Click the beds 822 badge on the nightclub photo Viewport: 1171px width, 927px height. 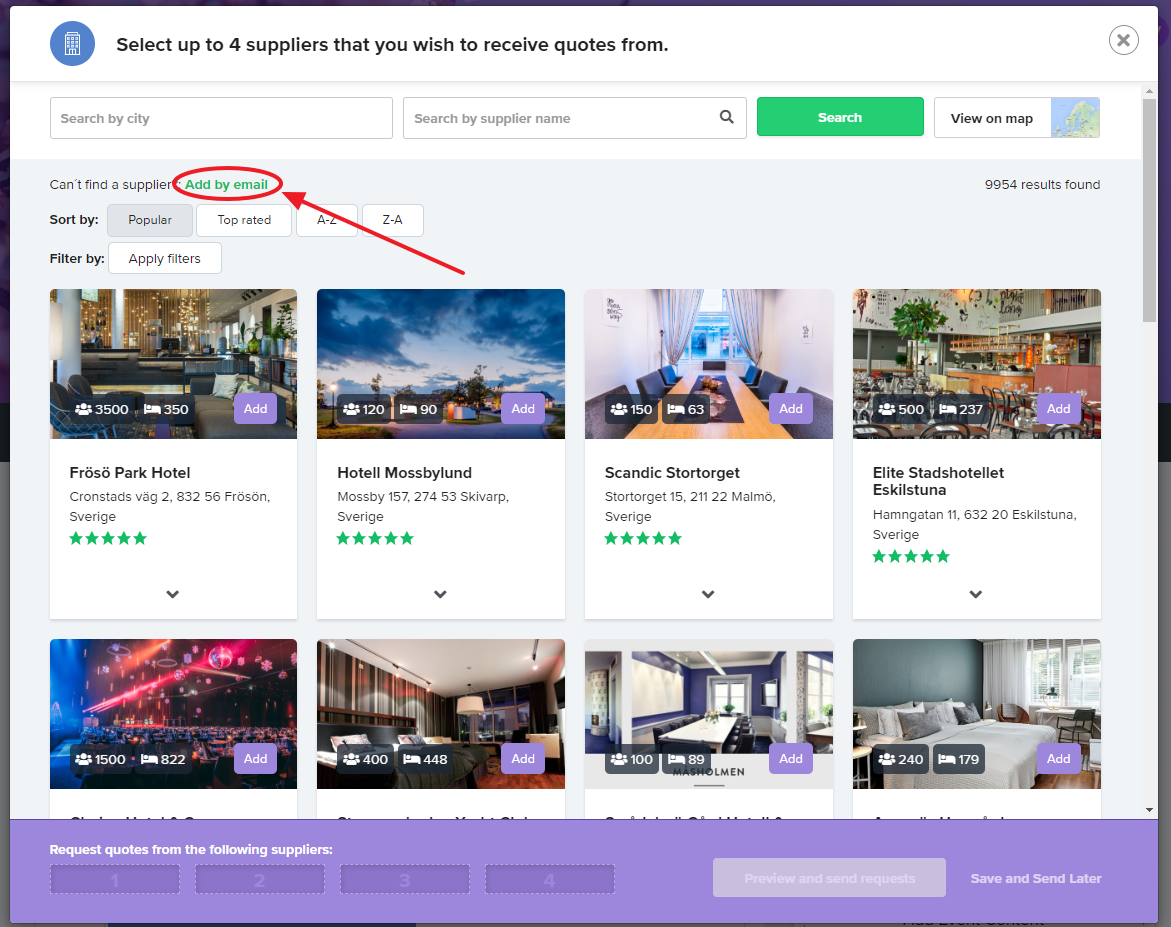(x=163, y=759)
